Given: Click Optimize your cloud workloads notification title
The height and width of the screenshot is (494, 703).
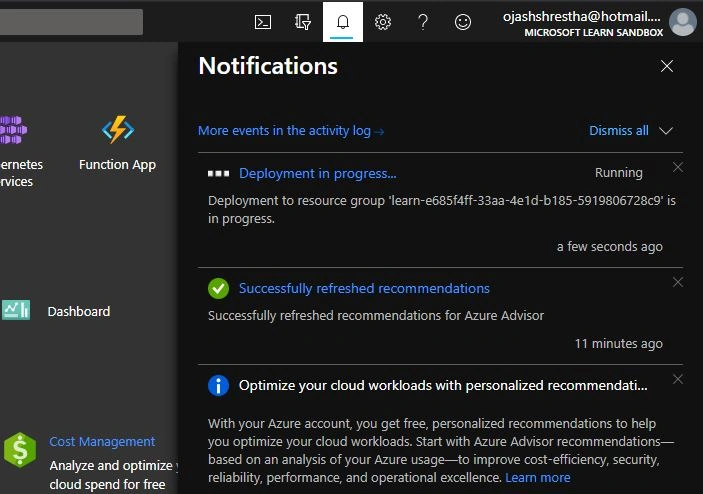Looking at the screenshot, I should 443,386.
